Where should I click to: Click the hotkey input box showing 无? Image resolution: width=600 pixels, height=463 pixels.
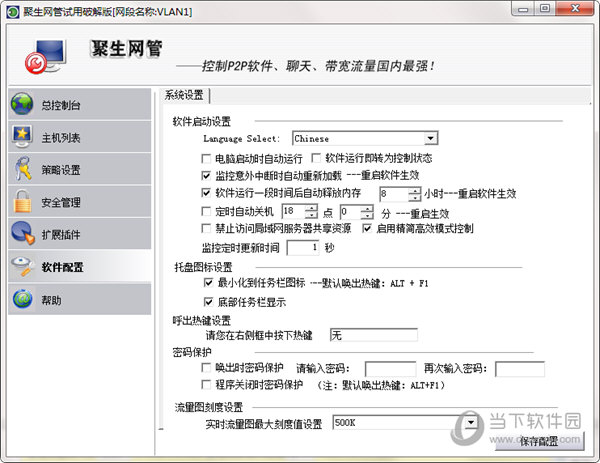[373, 335]
